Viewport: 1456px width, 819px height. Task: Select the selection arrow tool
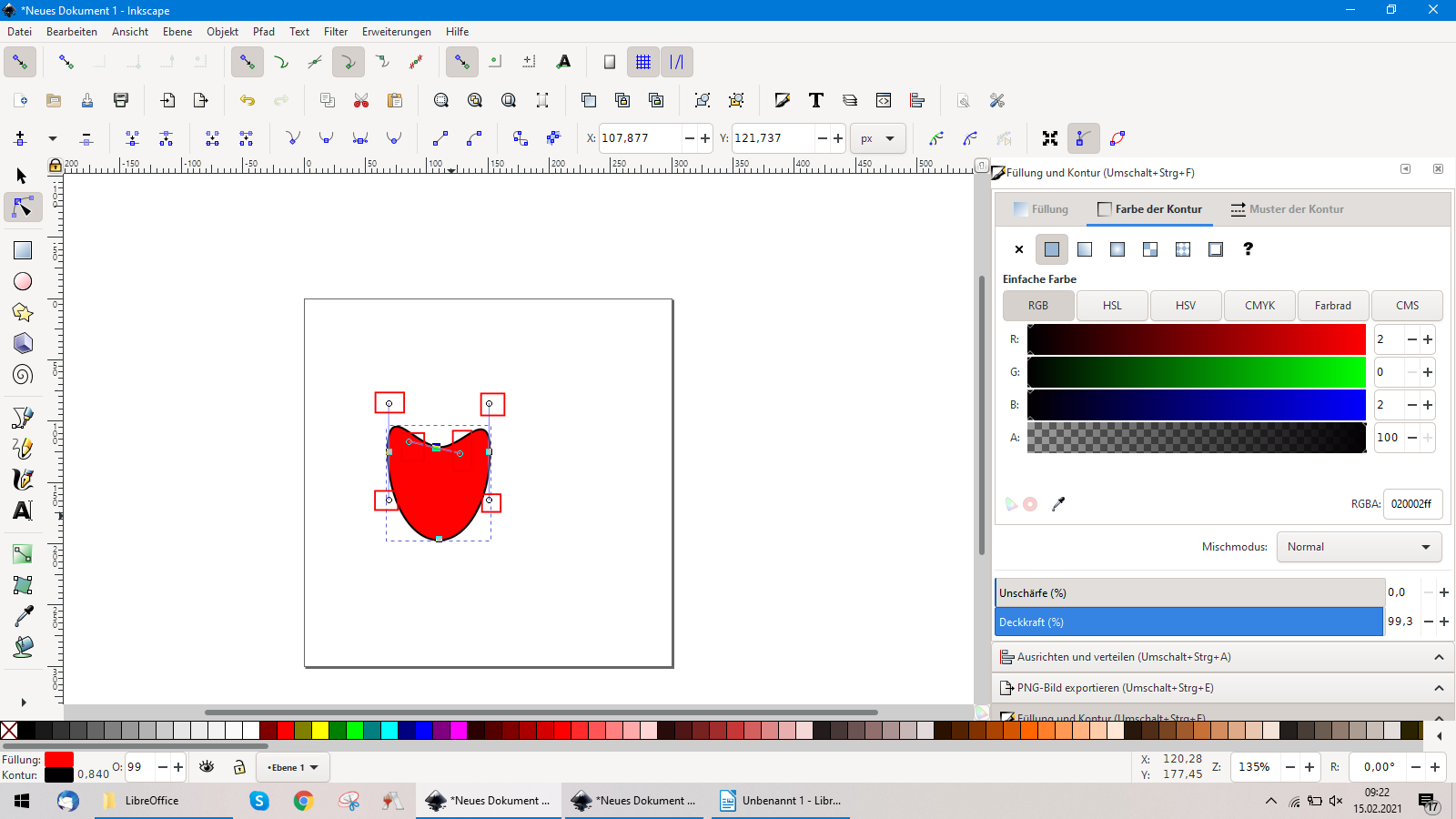click(x=23, y=176)
